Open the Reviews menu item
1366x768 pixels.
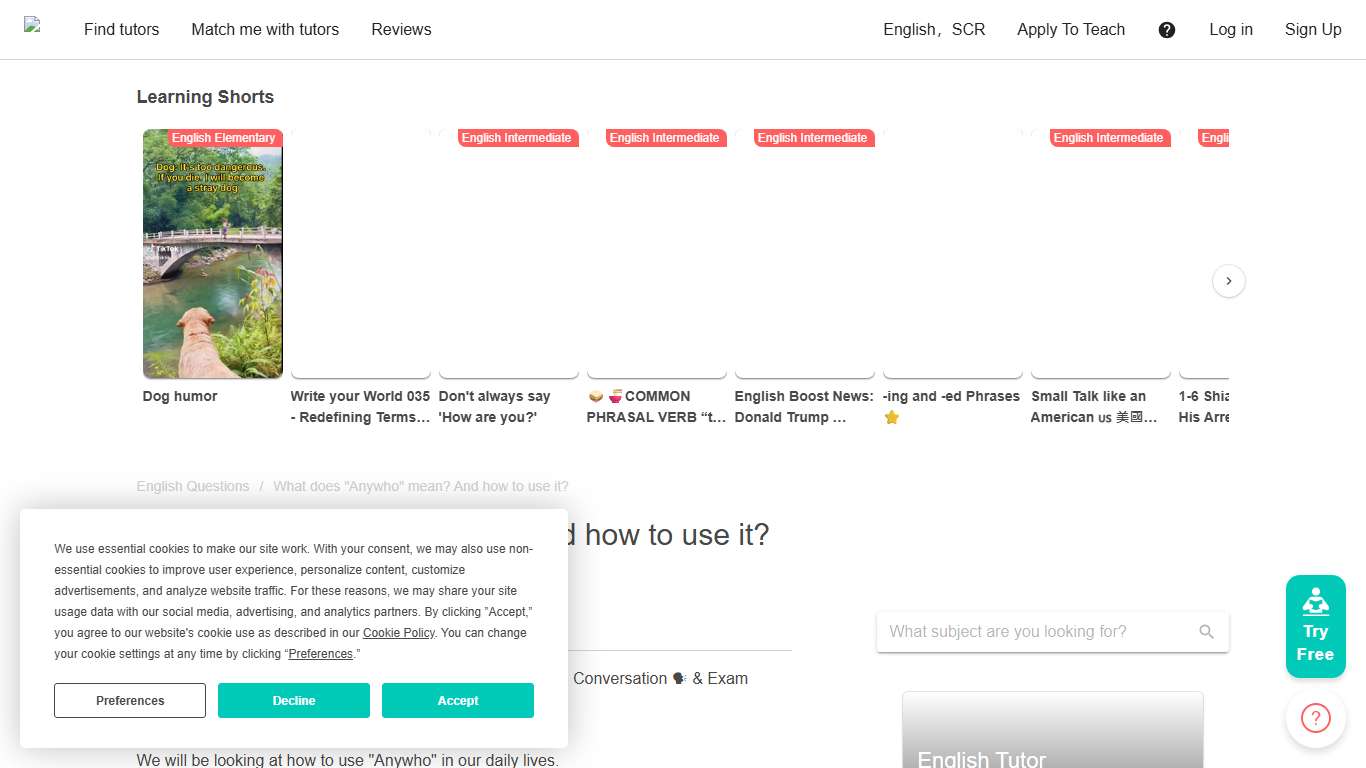pos(401,29)
